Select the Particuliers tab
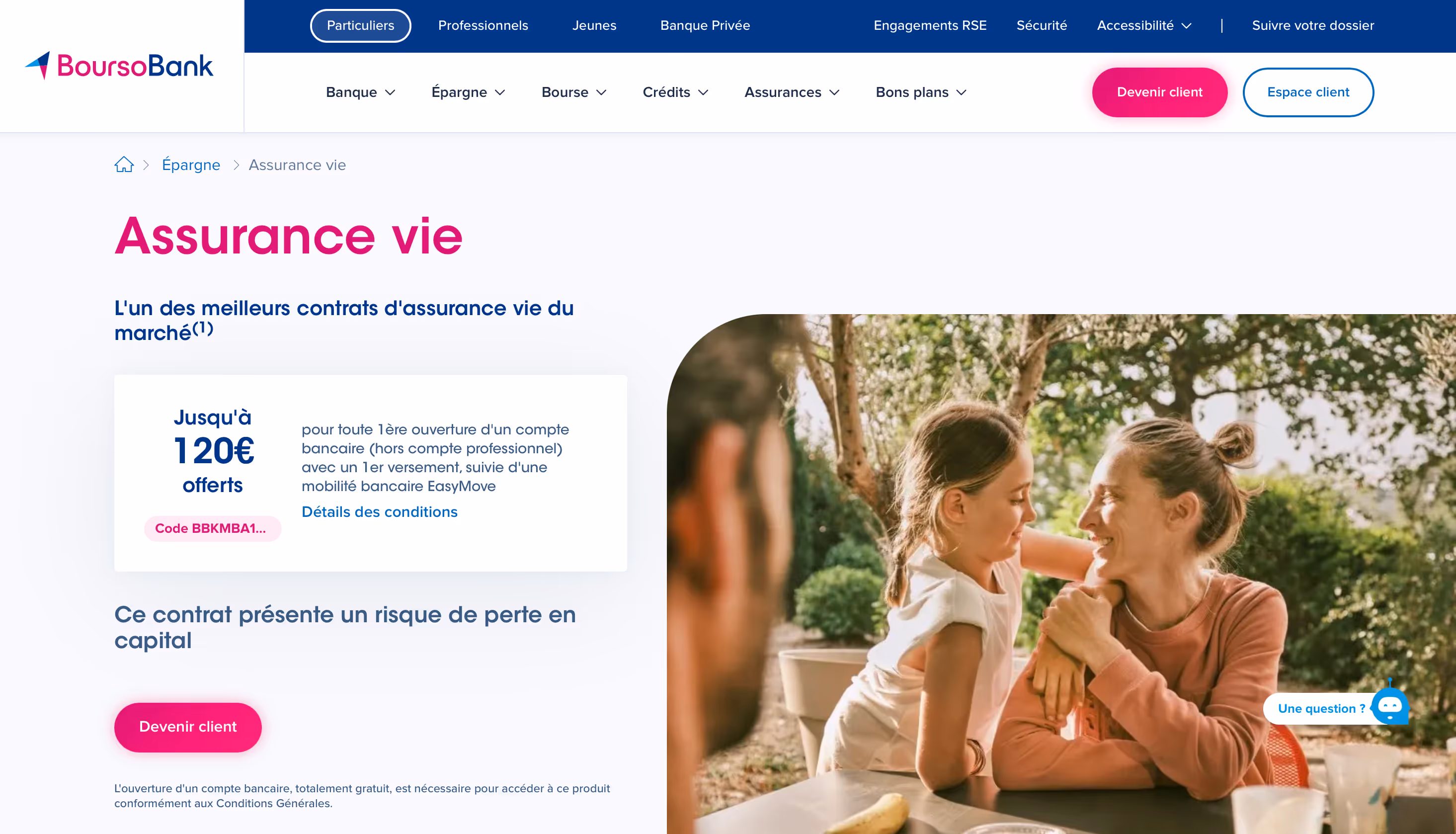The image size is (1456, 834). [x=360, y=26]
